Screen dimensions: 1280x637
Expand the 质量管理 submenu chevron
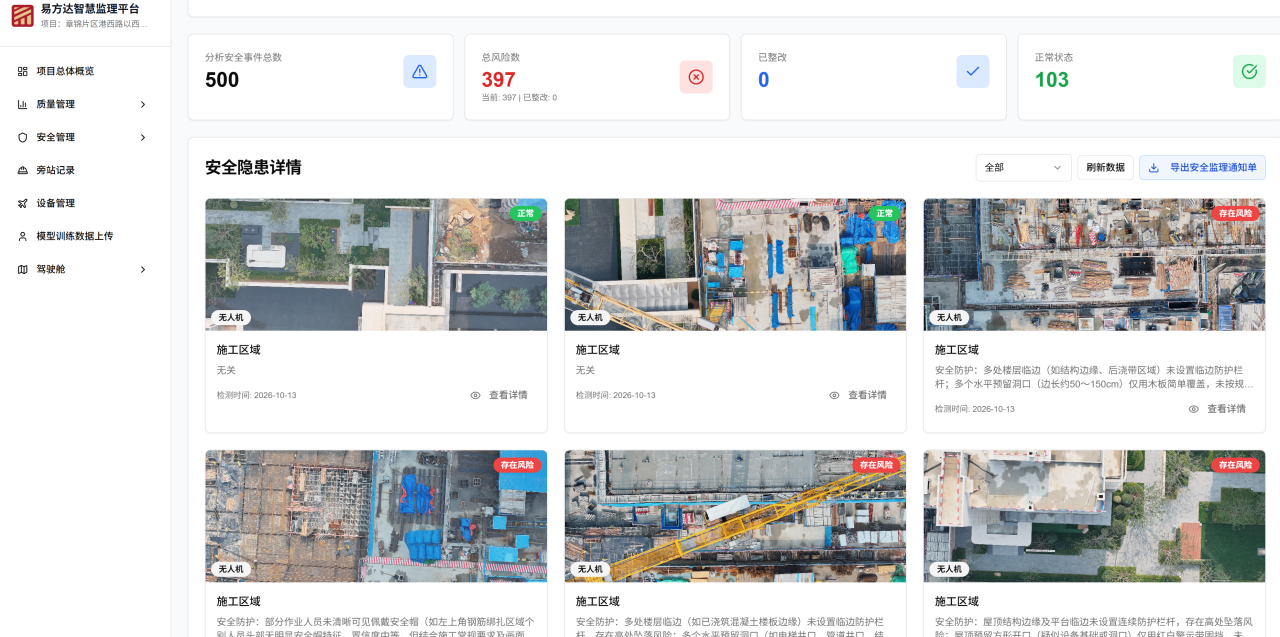pos(143,104)
